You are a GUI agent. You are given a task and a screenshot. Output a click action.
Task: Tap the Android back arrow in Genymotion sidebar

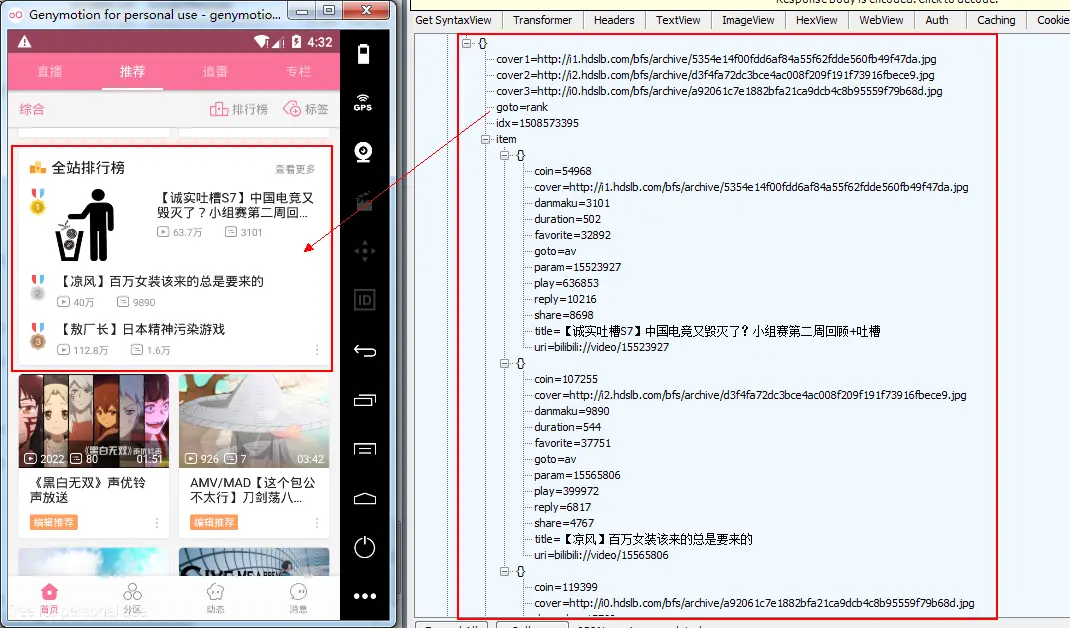click(364, 351)
